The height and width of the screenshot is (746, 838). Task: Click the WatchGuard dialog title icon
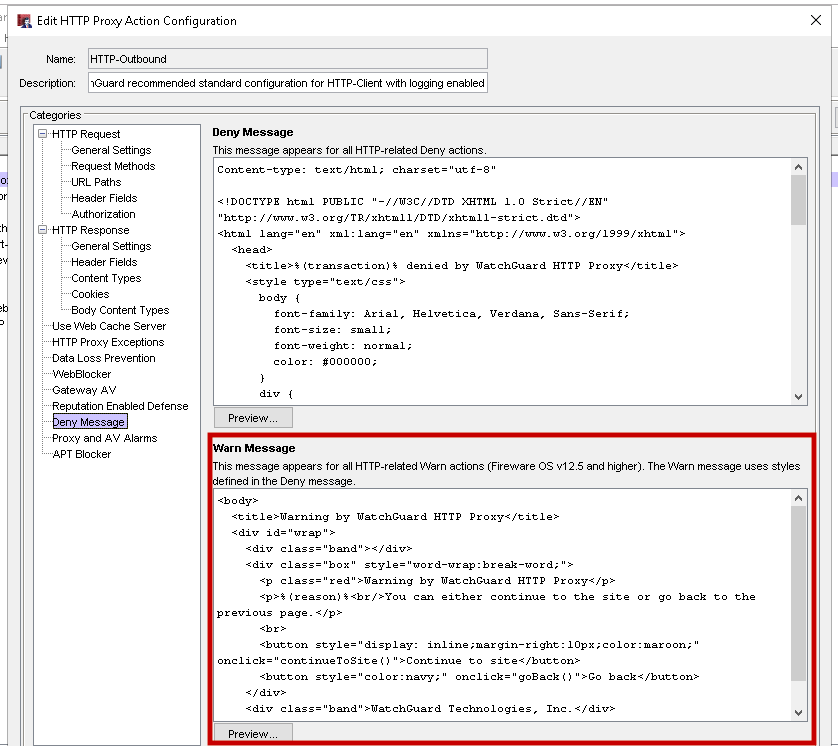(x=24, y=21)
